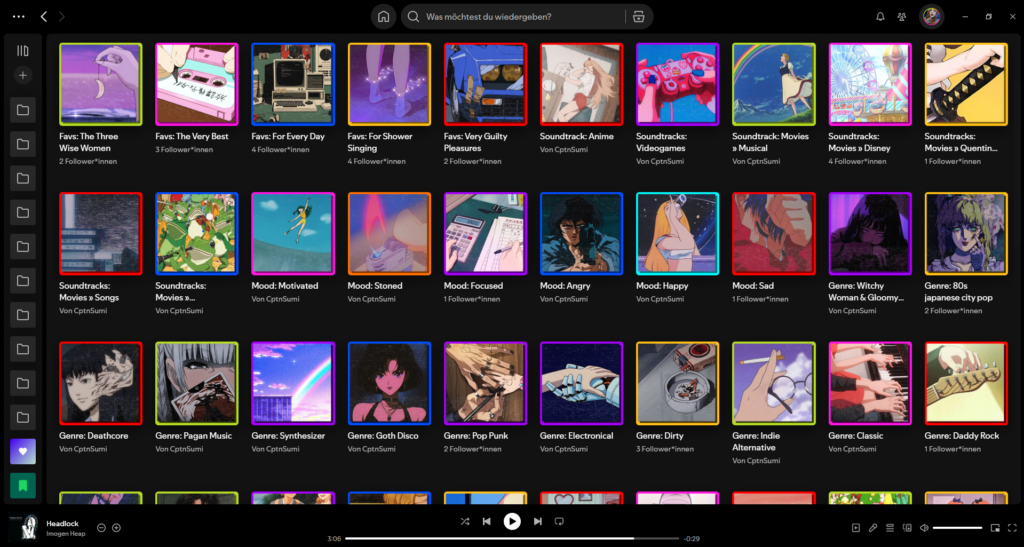This screenshot has width=1024, height=547.
Task: Open 'Genre: Dirty' ashtray cover
Action: click(677, 383)
